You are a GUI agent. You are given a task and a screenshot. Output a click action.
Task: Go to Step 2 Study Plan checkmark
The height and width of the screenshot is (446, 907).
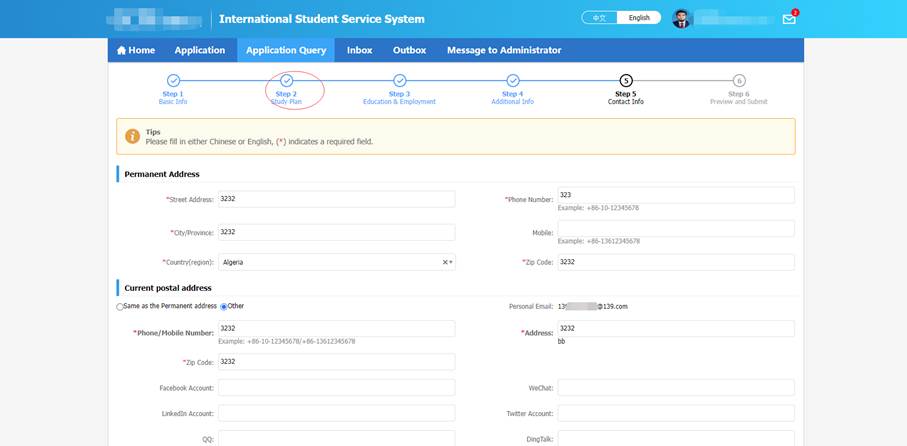286,80
